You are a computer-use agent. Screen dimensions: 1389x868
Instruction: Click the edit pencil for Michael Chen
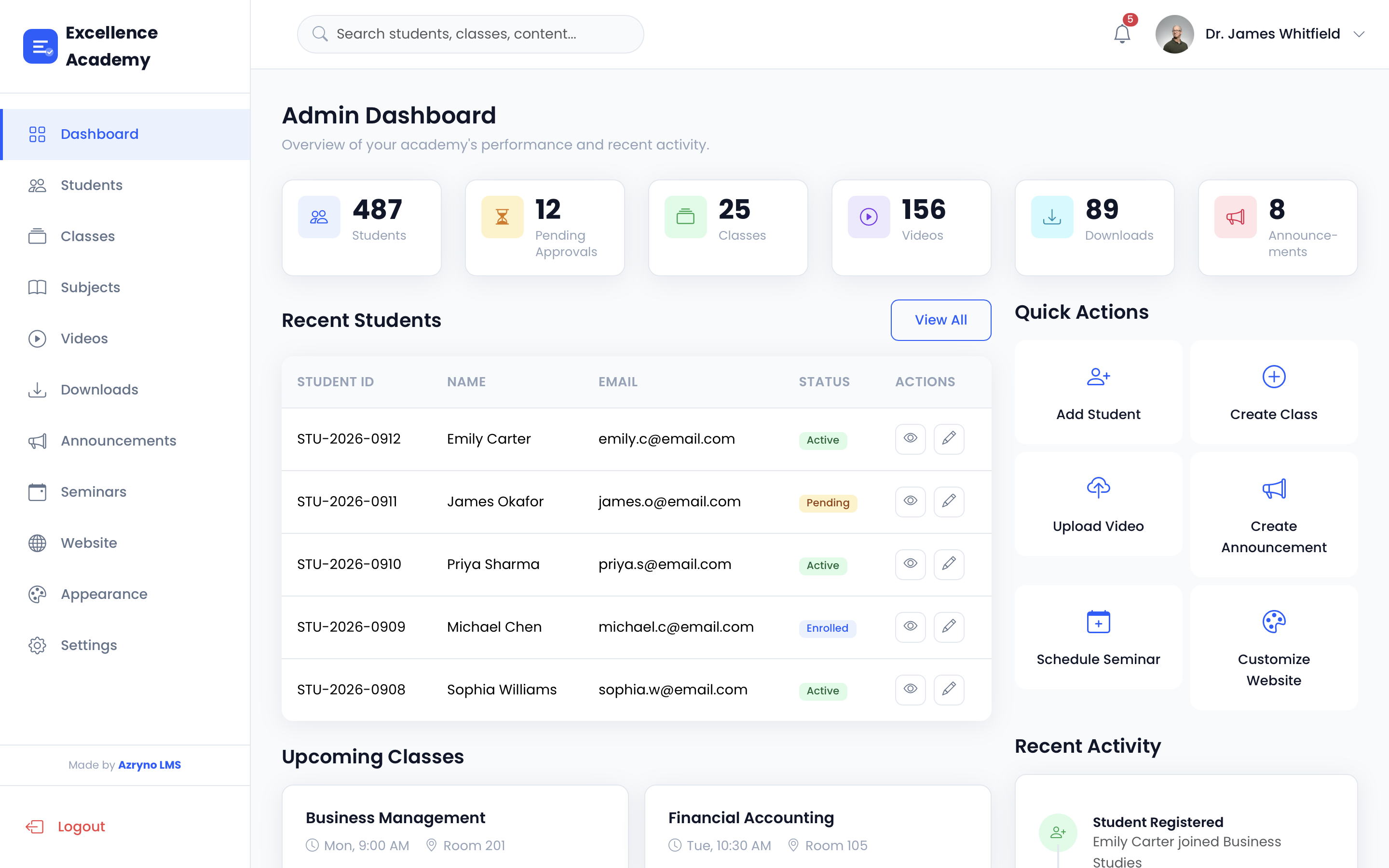pos(949,627)
